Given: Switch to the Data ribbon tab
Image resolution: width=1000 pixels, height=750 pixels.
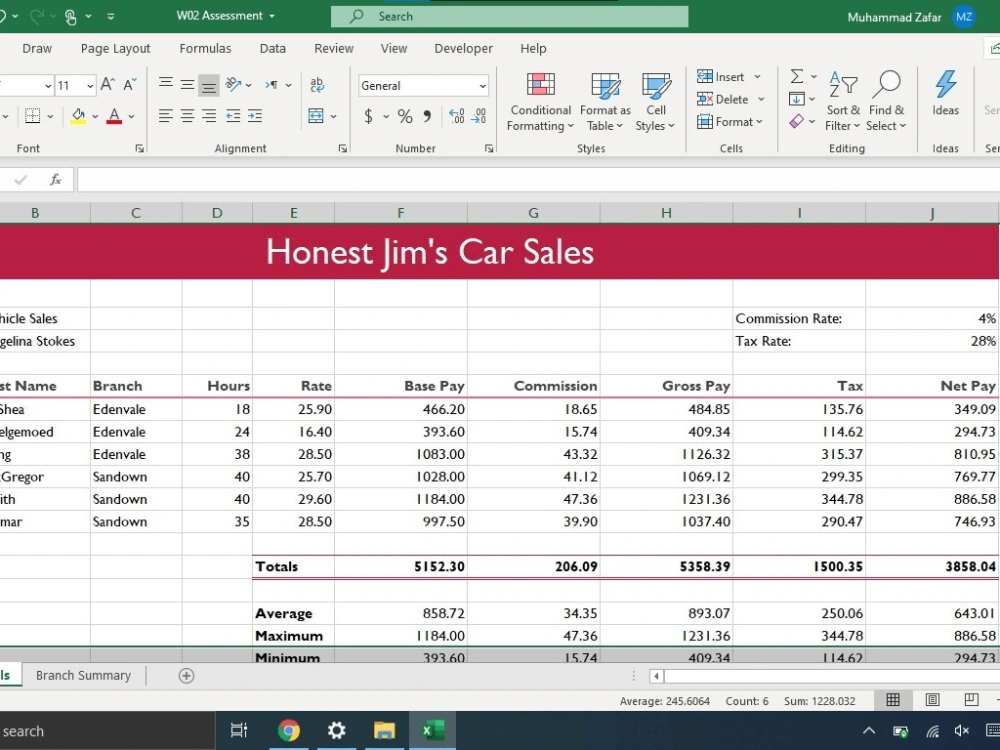Looking at the screenshot, I should (x=272, y=48).
